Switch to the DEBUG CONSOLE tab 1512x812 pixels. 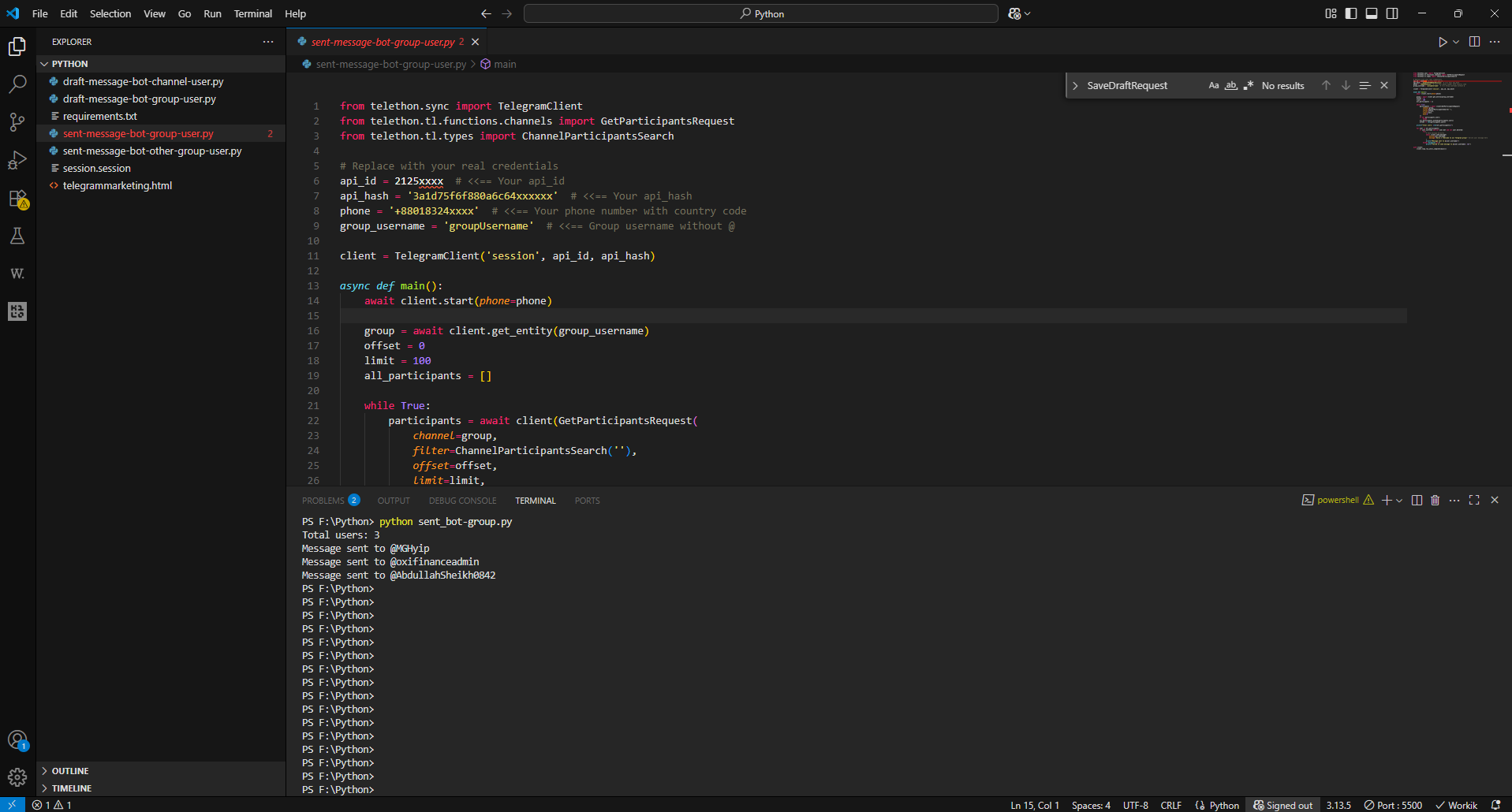tap(462, 501)
